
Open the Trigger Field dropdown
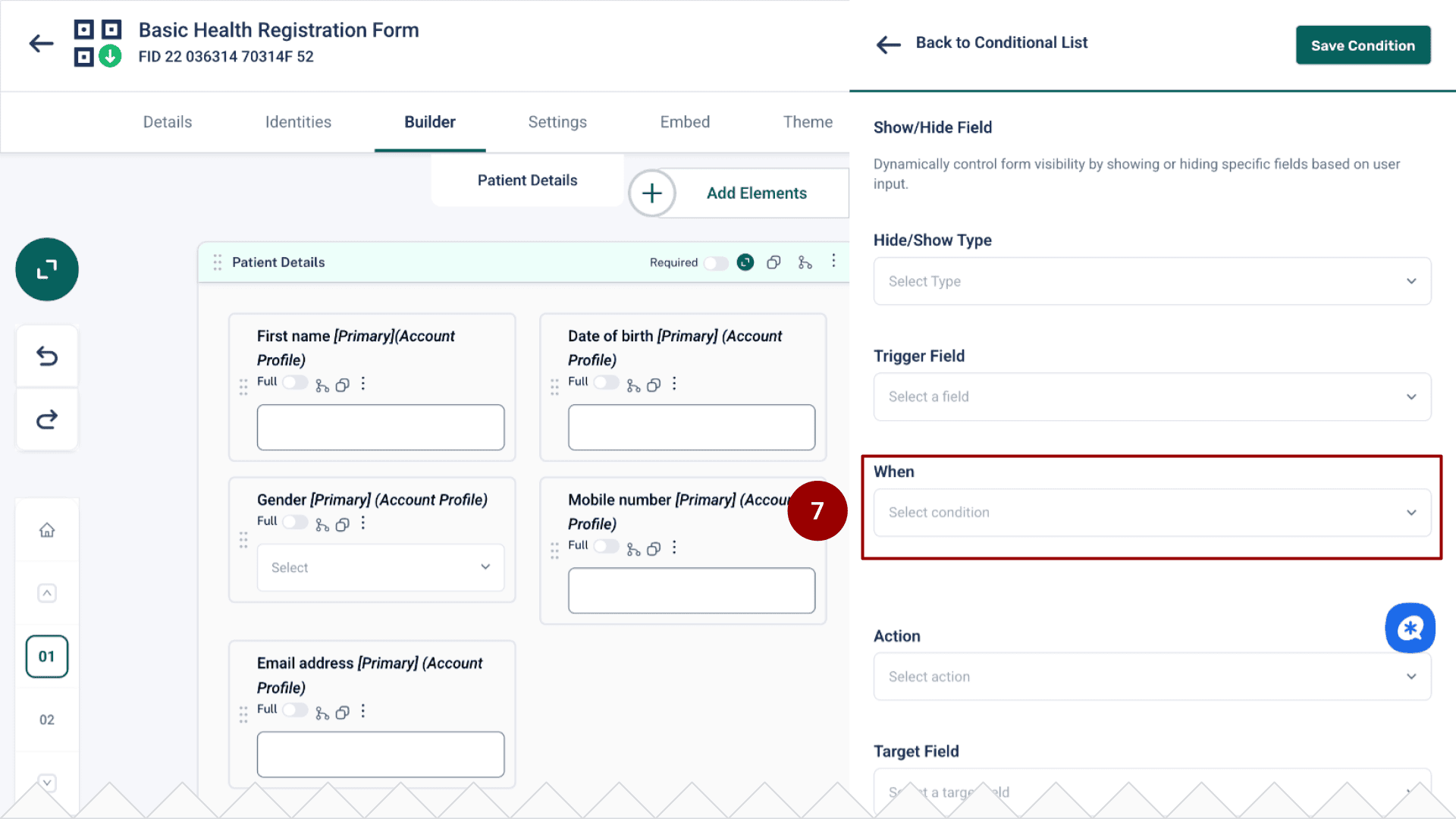click(1151, 397)
